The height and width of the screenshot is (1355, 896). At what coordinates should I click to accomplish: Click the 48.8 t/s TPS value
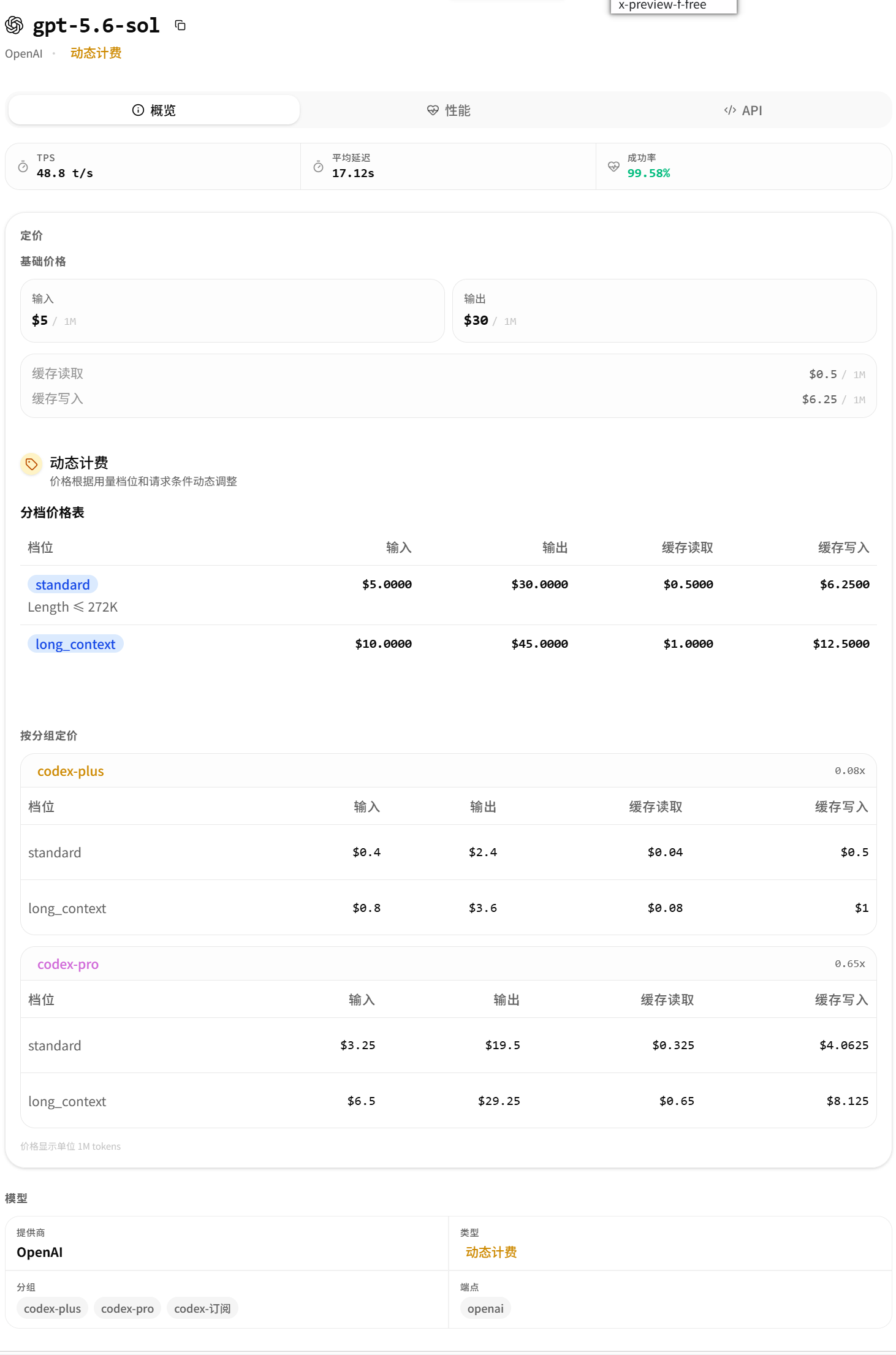pos(65,173)
